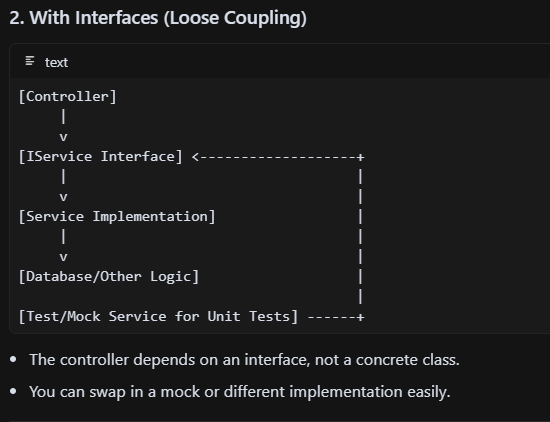This screenshot has width=550, height=422.
Task: Click the [IService Interface] box text
Action: [x=101, y=156]
